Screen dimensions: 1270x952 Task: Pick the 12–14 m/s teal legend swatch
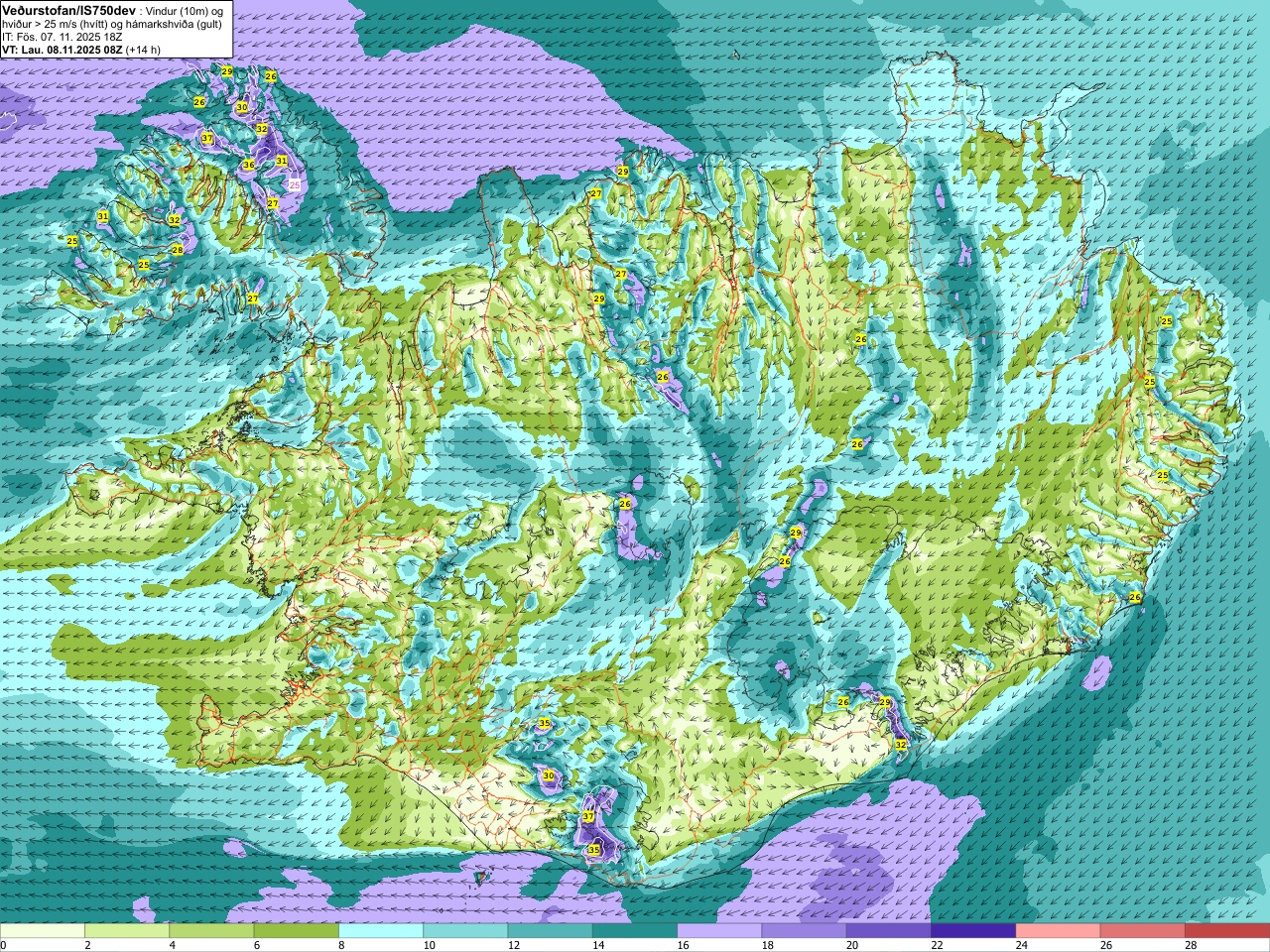coord(551,931)
